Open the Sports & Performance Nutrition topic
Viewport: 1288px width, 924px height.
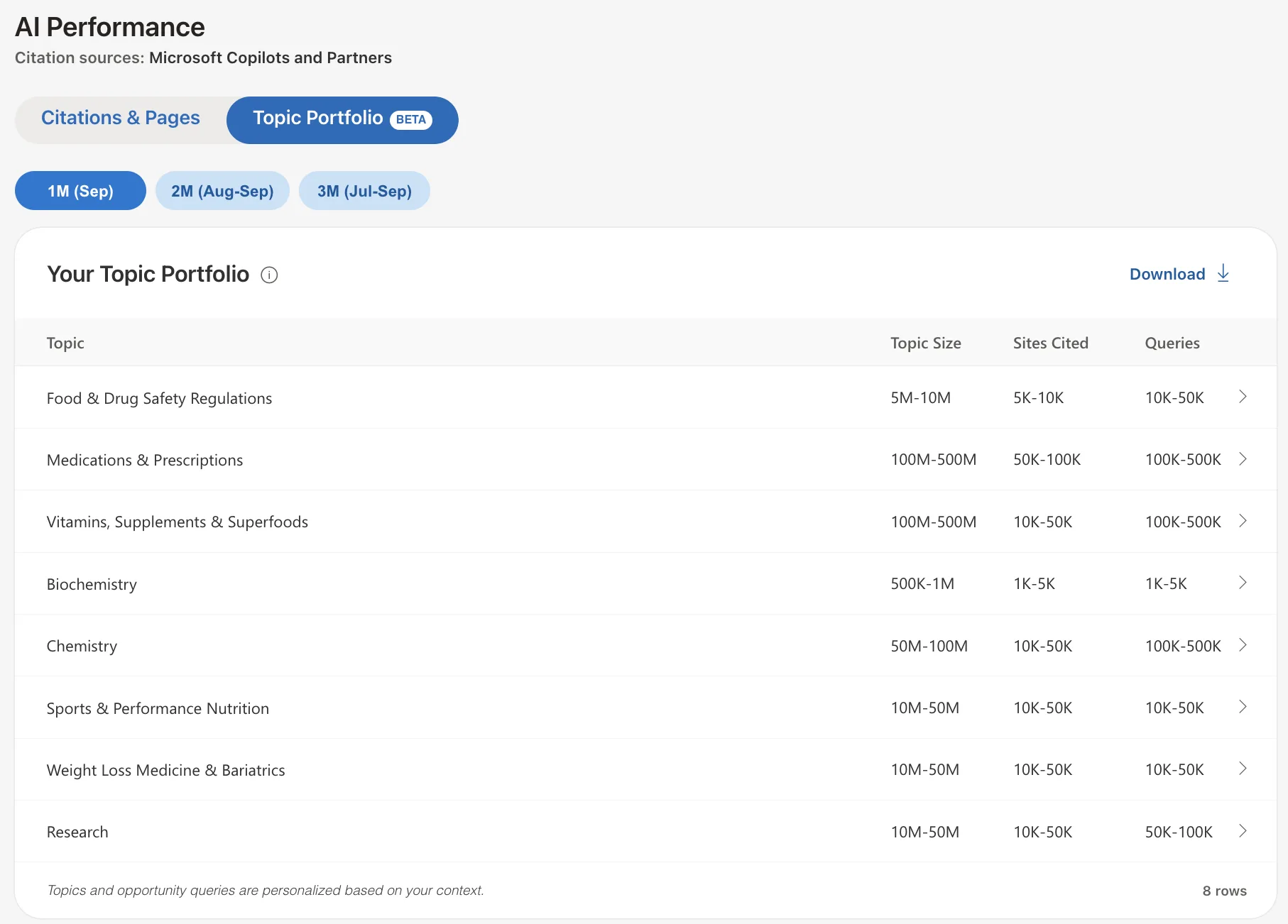tap(158, 708)
